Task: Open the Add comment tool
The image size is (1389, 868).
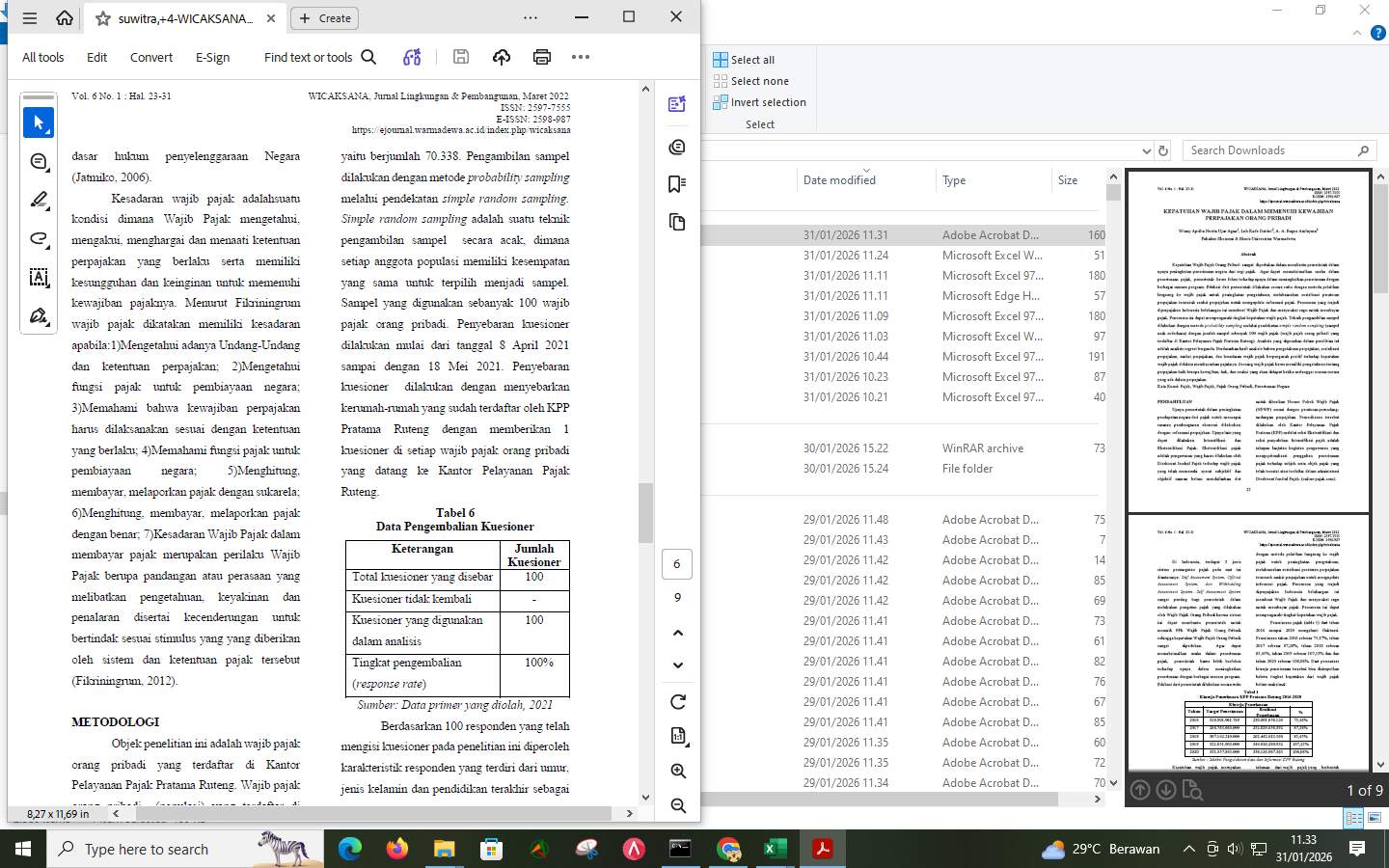Action: [x=38, y=161]
